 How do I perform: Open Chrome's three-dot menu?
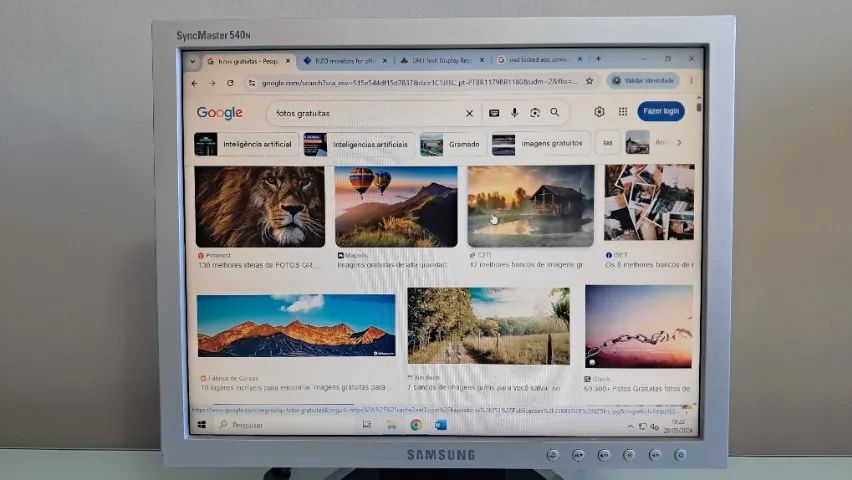pos(691,80)
